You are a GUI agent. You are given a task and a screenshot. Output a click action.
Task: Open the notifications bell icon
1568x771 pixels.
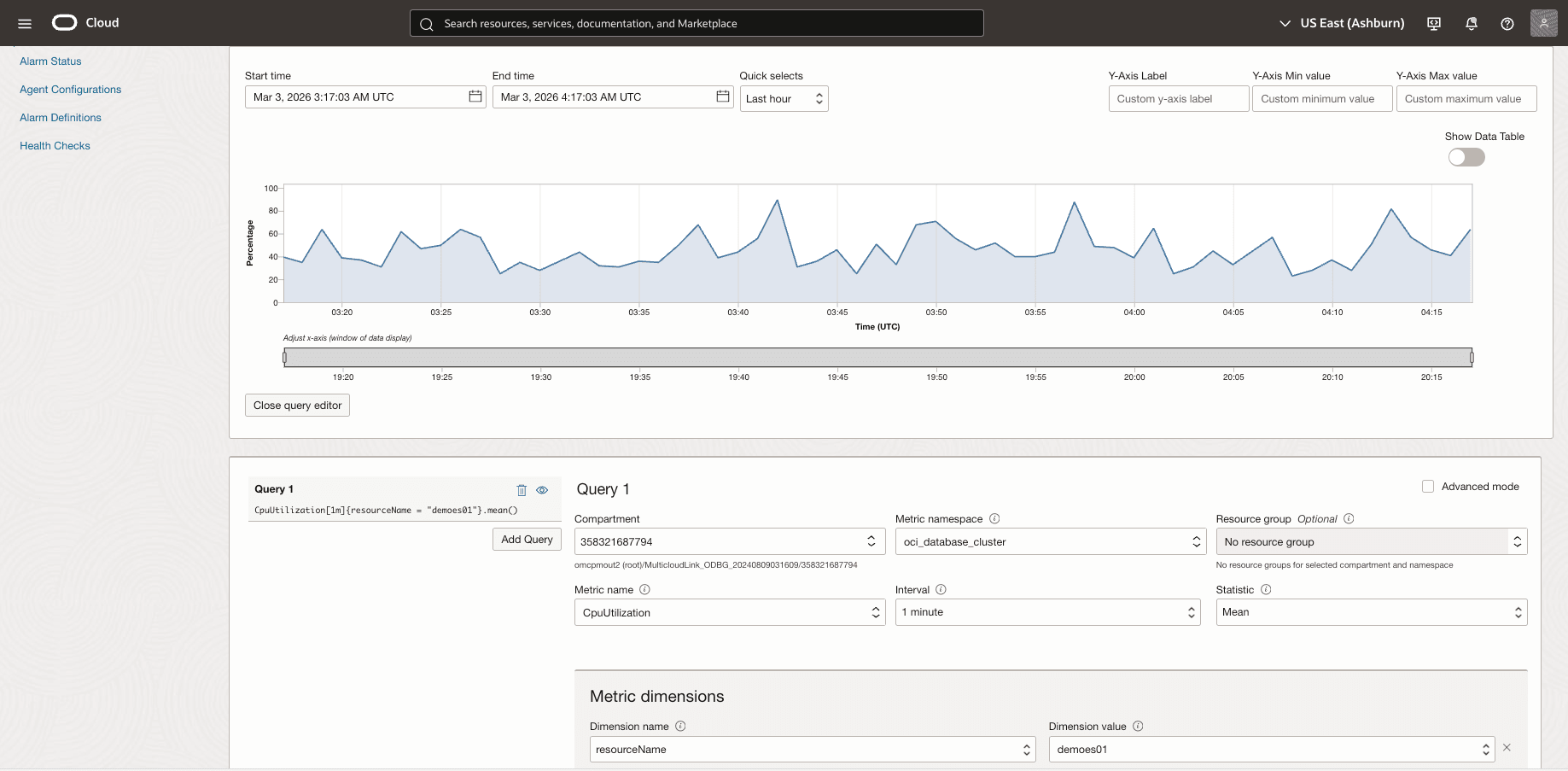pyautogui.click(x=1471, y=23)
